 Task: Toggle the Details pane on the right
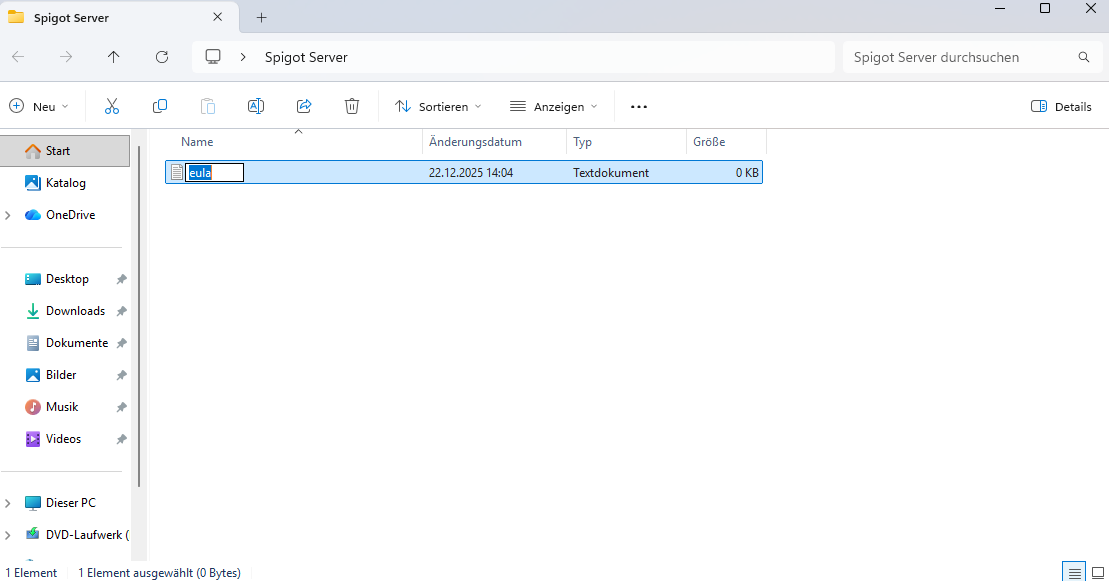[1061, 106]
